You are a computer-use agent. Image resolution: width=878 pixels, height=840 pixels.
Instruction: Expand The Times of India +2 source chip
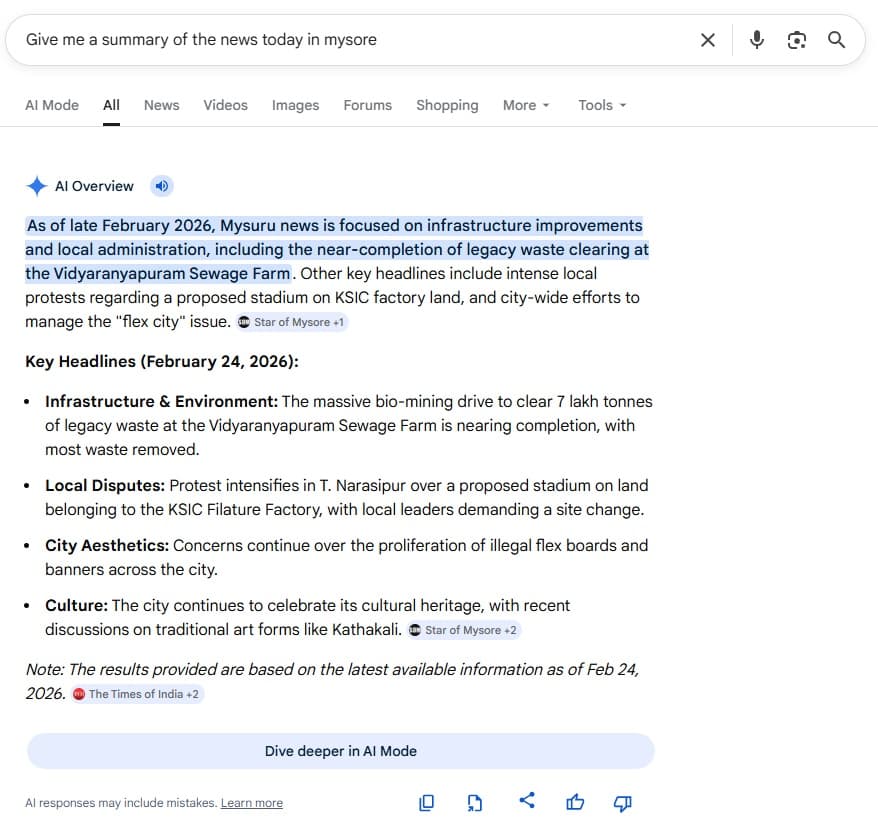pyautogui.click(x=136, y=693)
